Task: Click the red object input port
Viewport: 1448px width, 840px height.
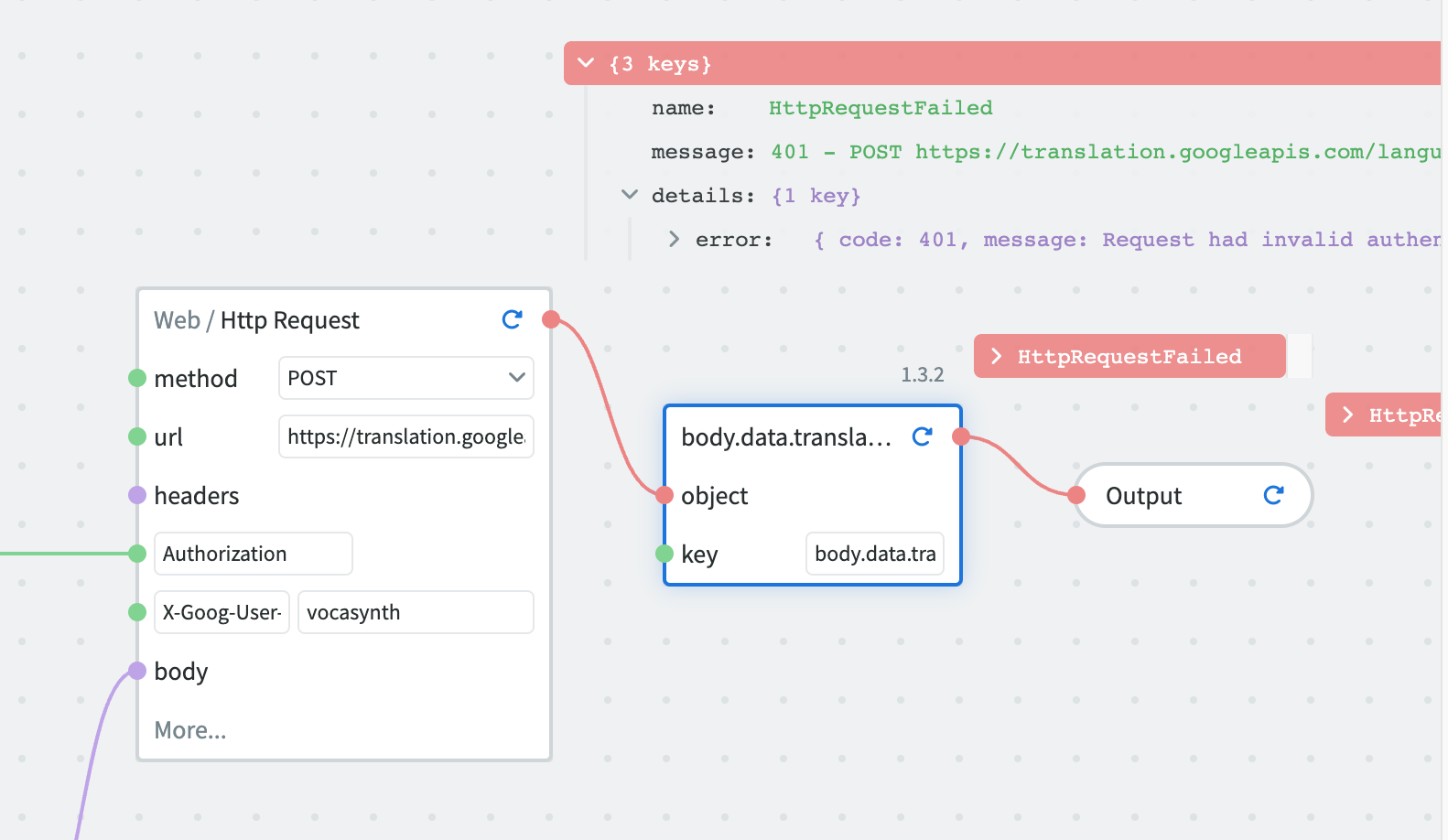Action: (x=665, y=495)
